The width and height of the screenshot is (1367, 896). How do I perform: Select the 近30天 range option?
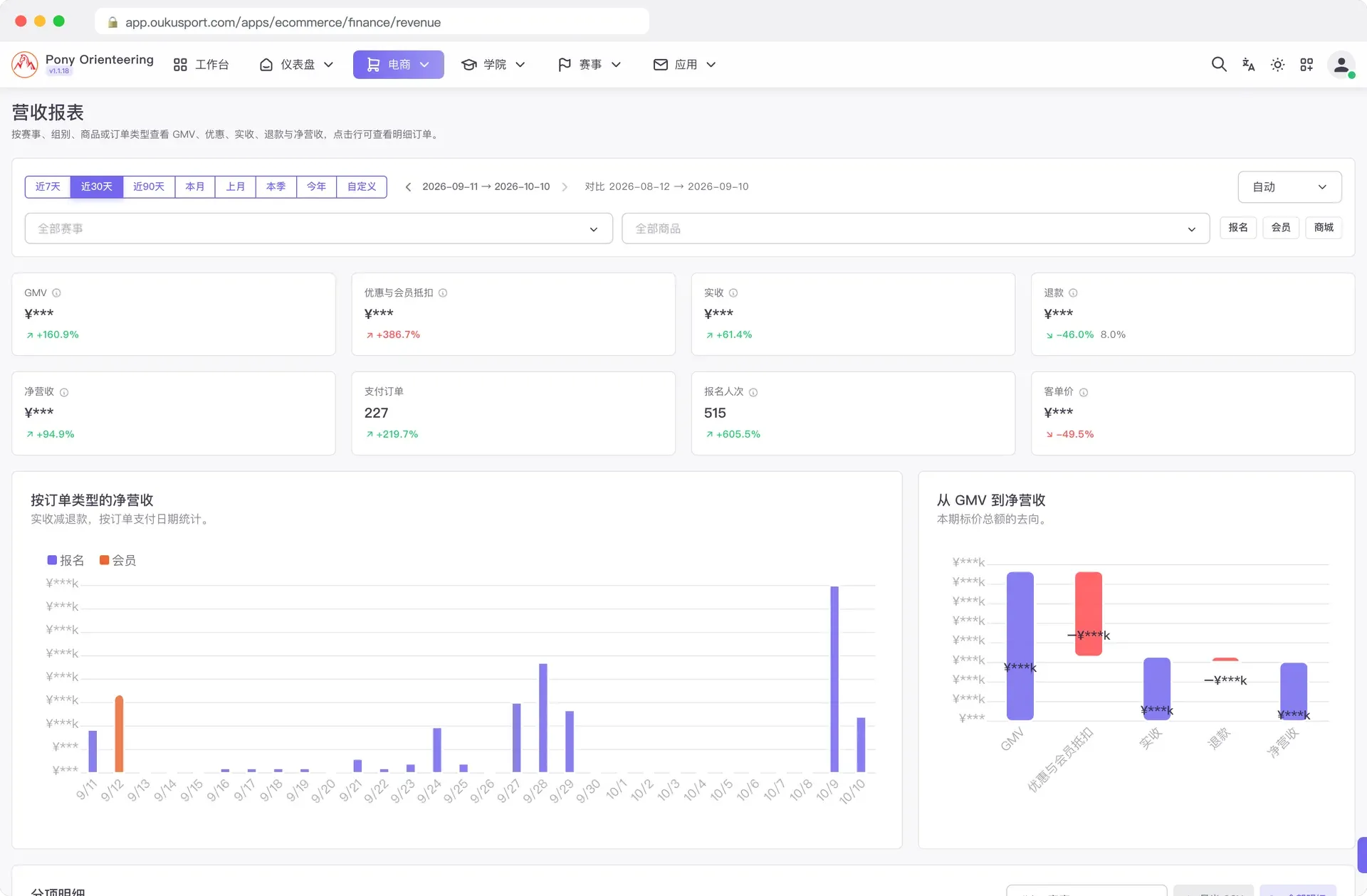pos(97,187)
